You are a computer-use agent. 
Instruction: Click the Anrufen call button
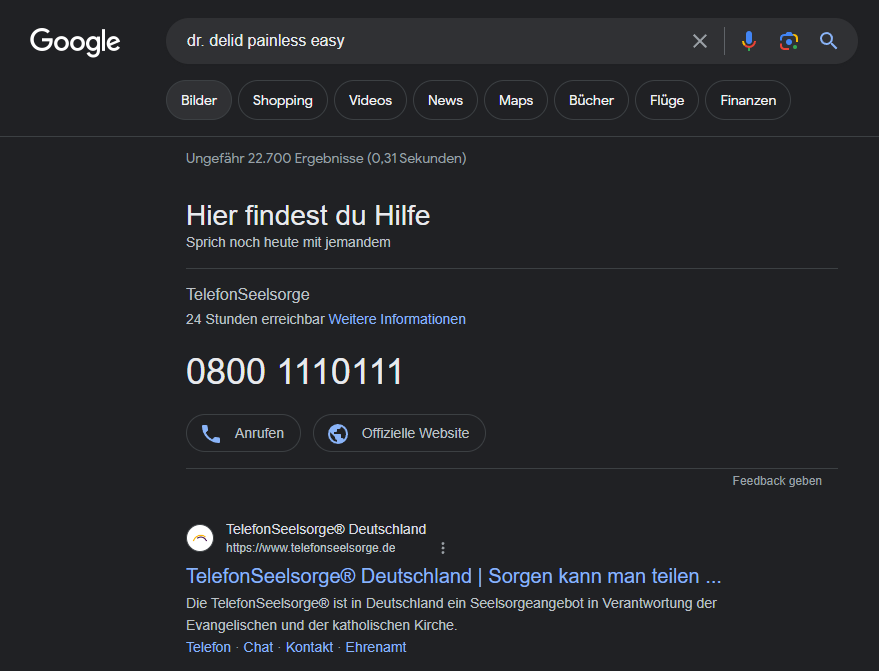click(243, 433)
